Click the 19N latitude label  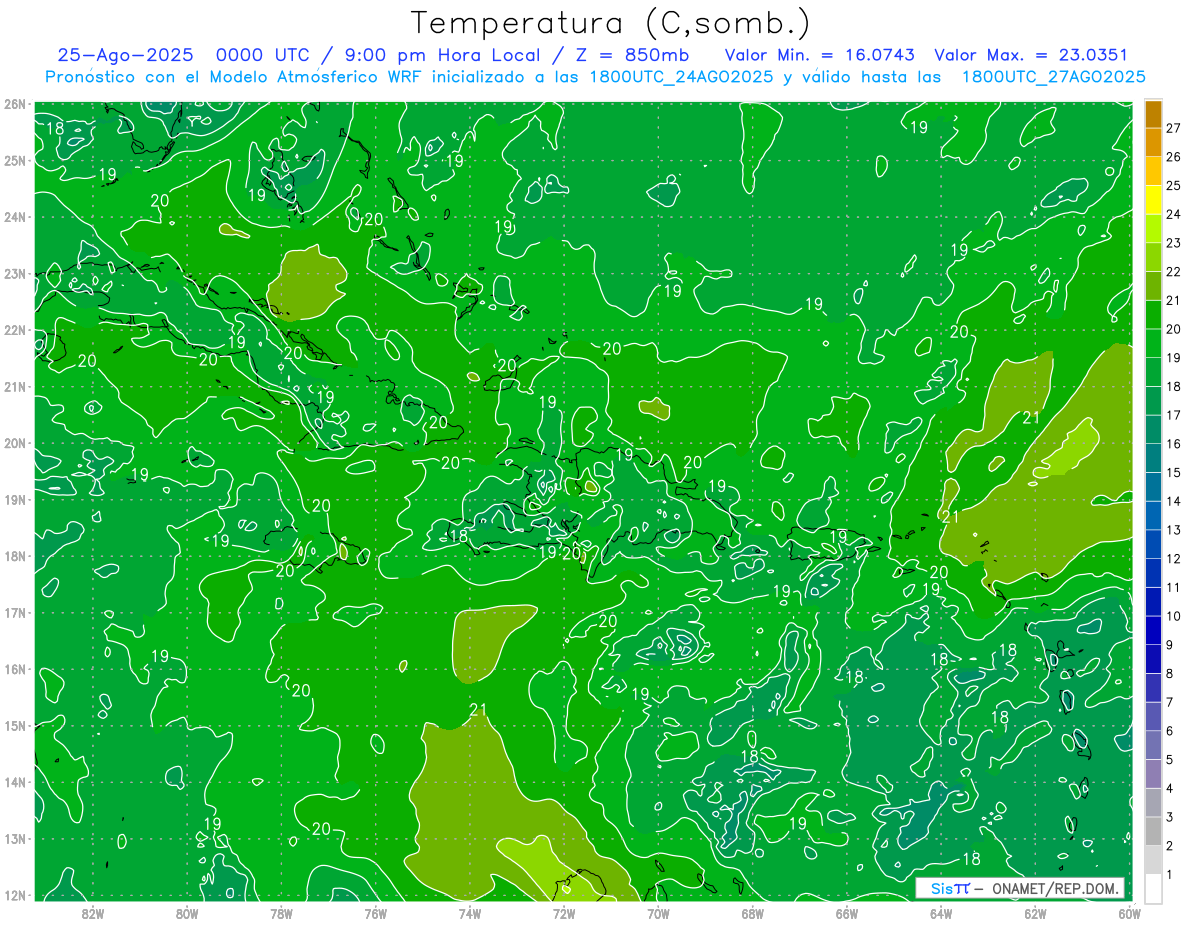point(14,500)
